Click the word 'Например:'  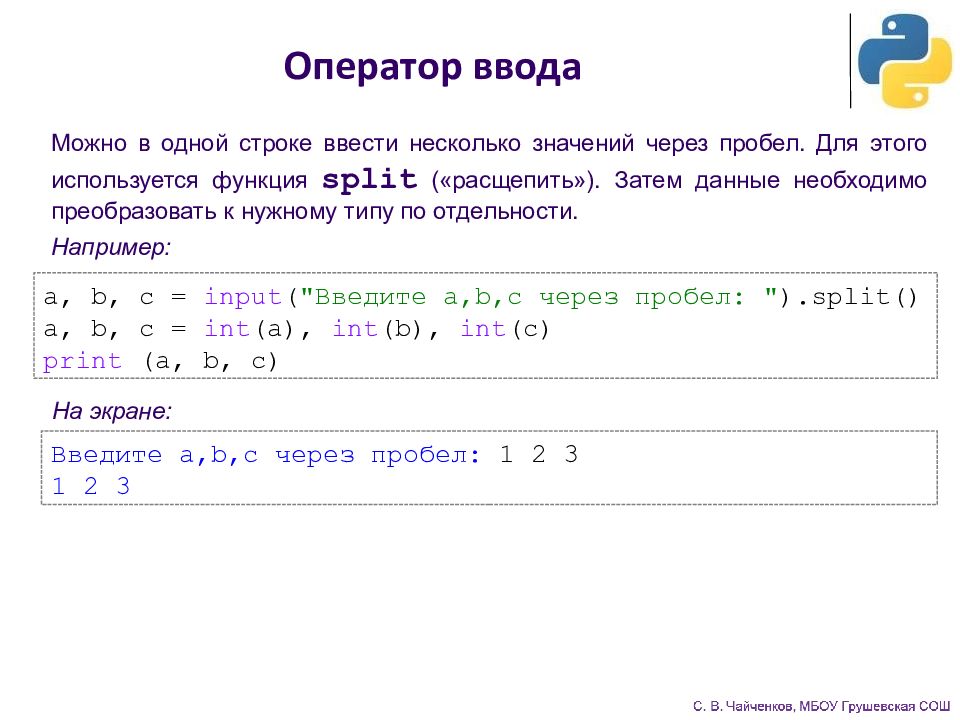[x=111, y=247]
